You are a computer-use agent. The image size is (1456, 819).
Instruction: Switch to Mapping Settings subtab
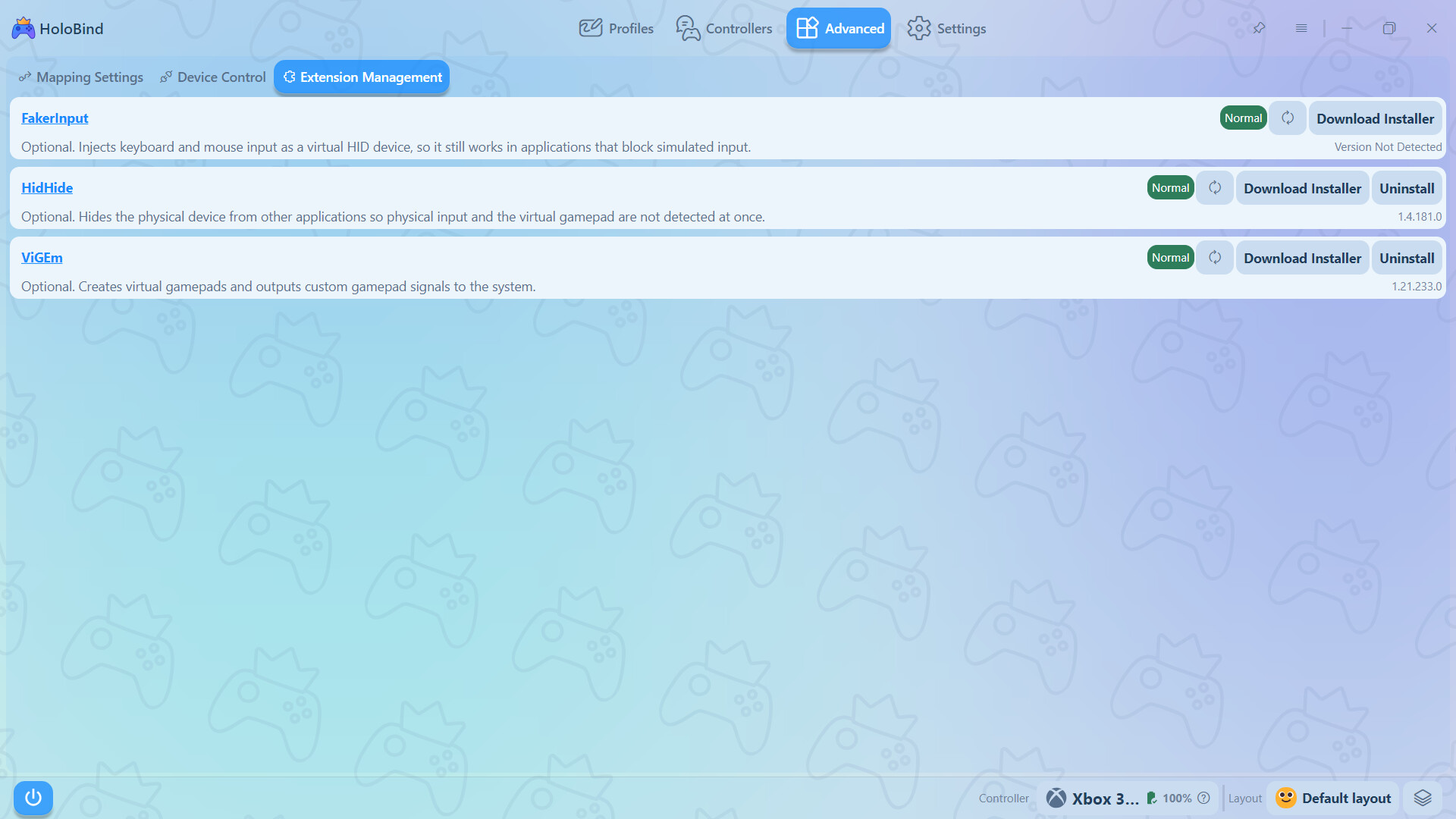(x=81, y=77)
